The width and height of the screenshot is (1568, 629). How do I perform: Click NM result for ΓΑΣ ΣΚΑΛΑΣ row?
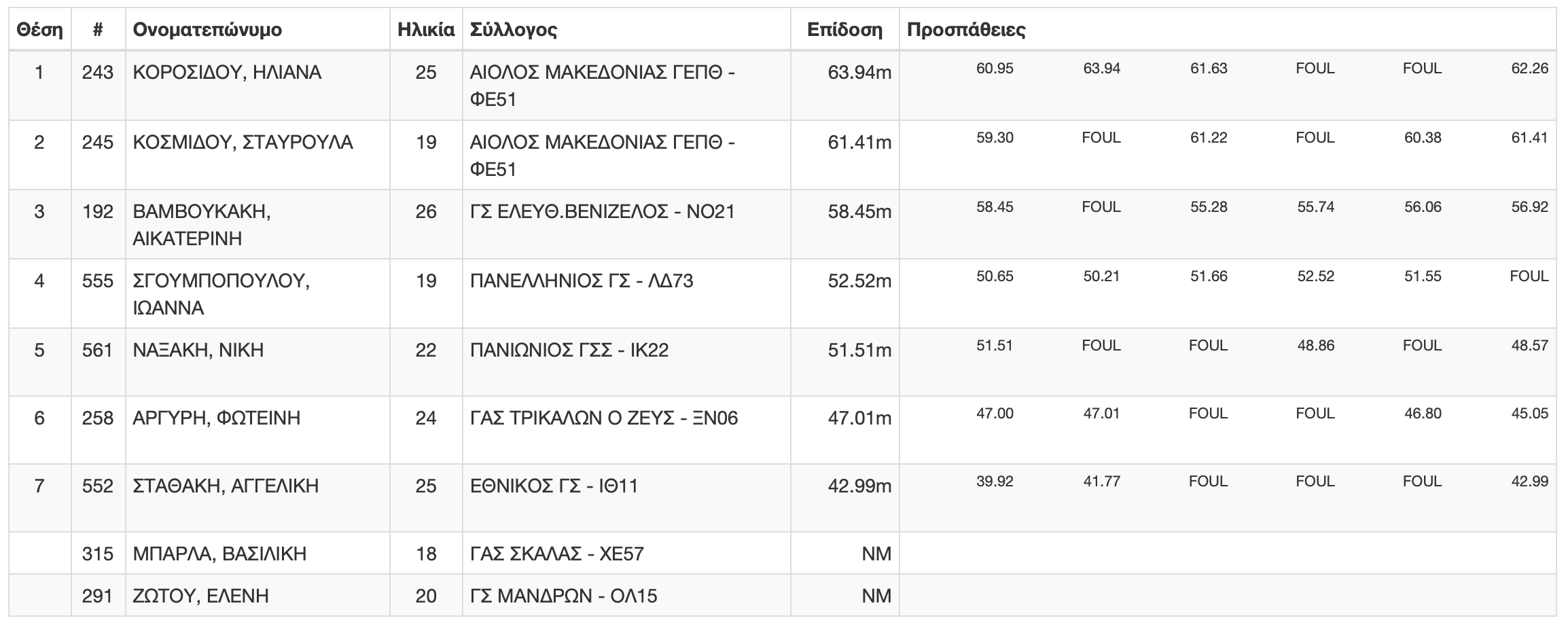[x=876, y=554]
